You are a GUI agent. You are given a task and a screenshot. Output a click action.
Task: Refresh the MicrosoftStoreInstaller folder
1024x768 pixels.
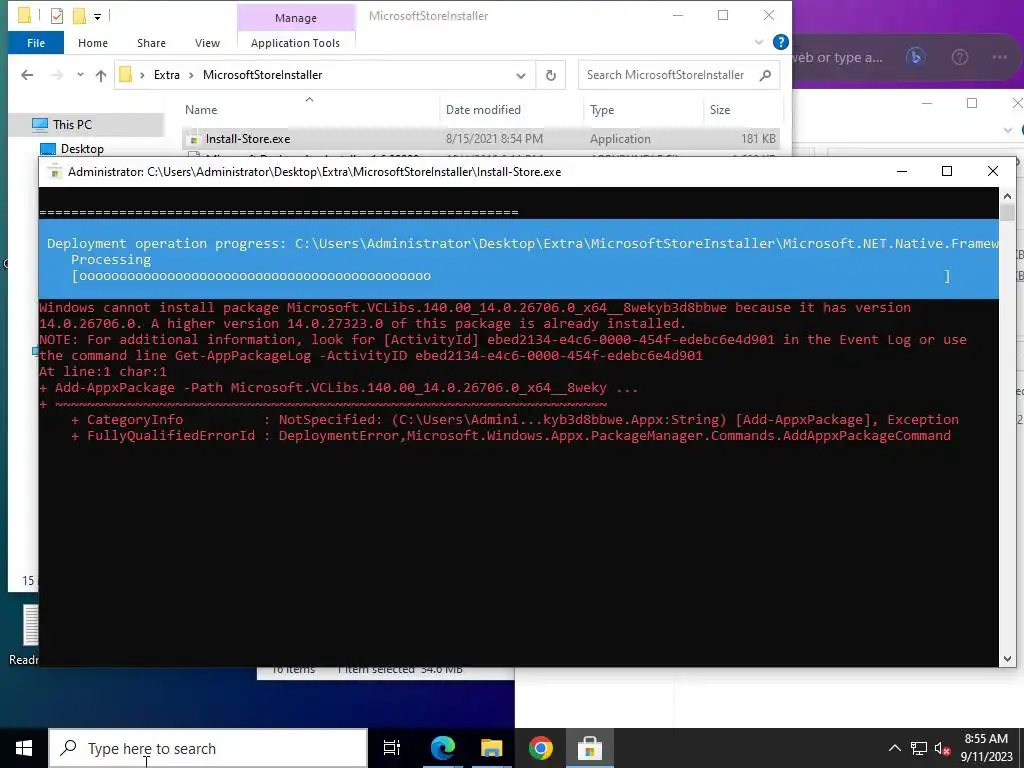pos(551,76)
